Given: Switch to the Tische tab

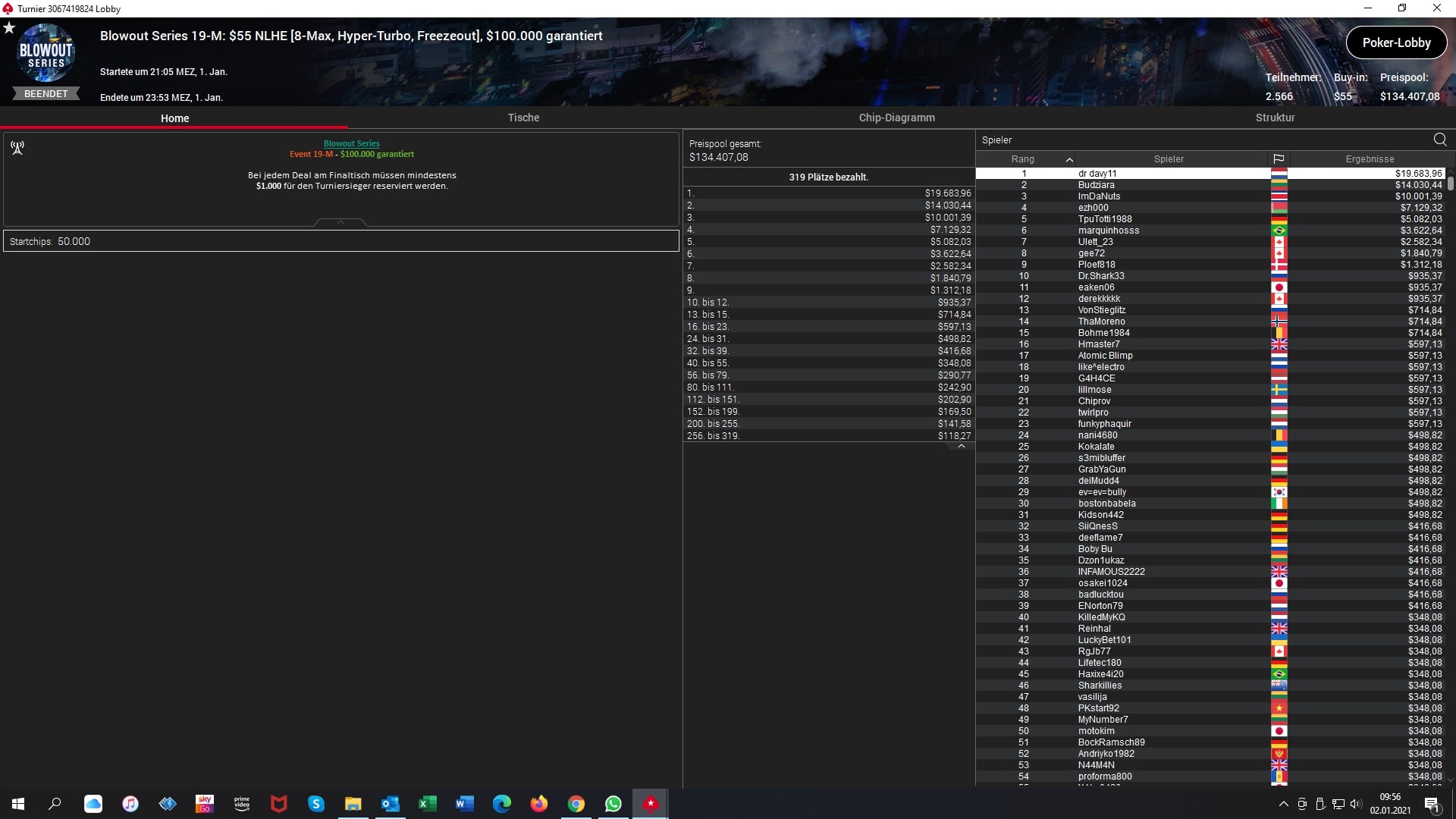Looking at the screenshot, I should [x=523, y=118].
